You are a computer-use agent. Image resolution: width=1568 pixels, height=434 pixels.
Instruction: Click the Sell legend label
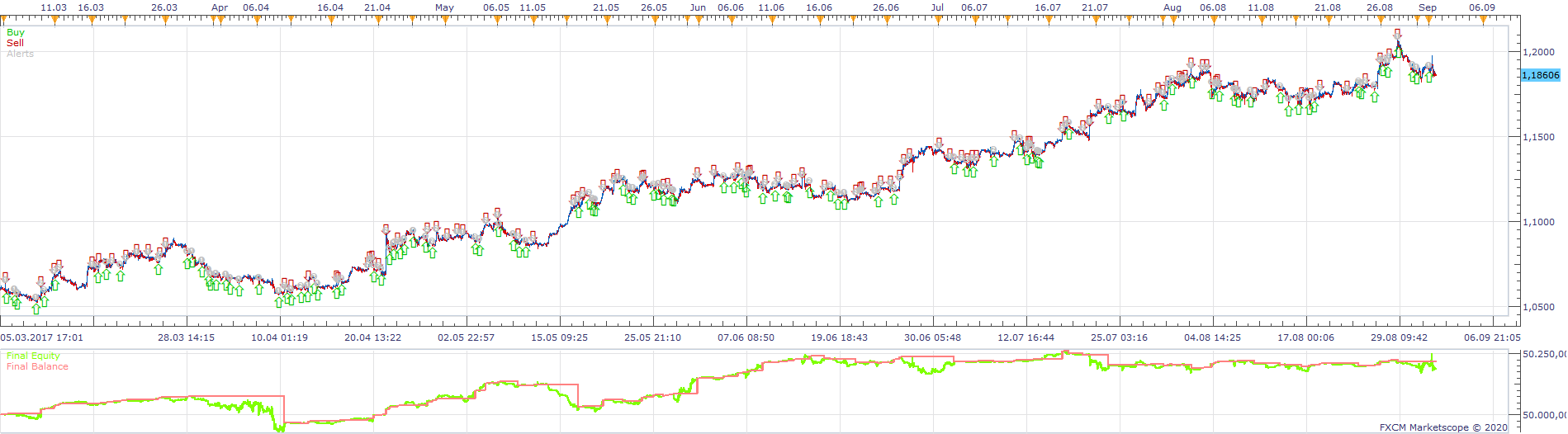(15, 43)
